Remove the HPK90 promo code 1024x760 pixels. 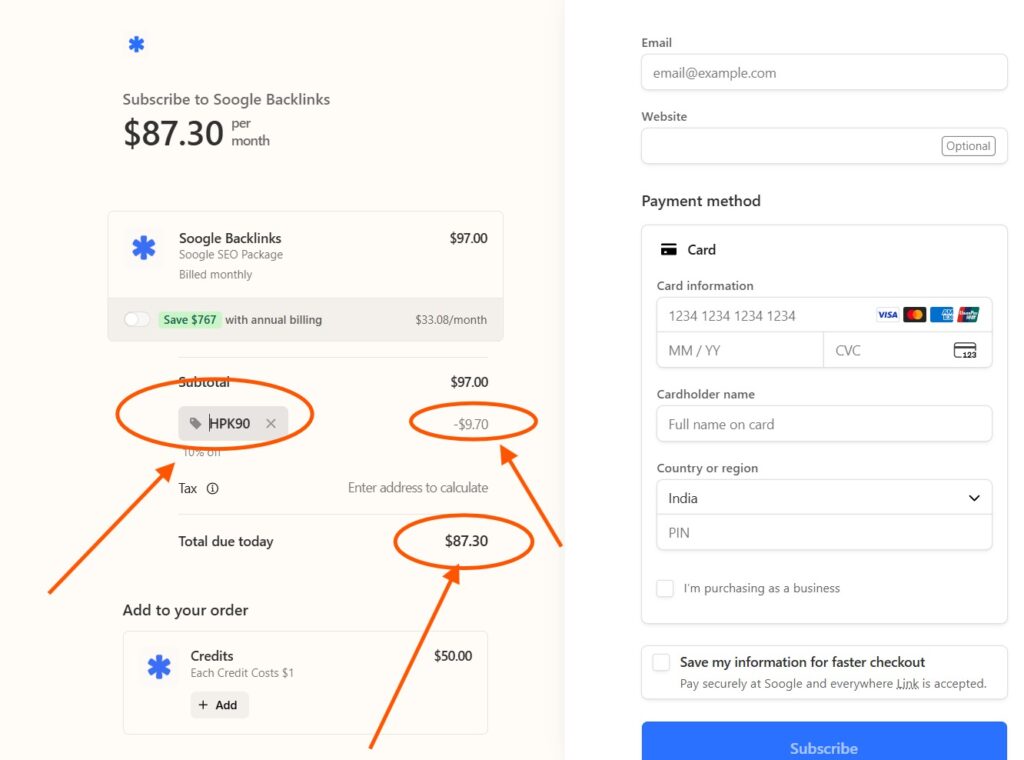click(x=271, y=424)
